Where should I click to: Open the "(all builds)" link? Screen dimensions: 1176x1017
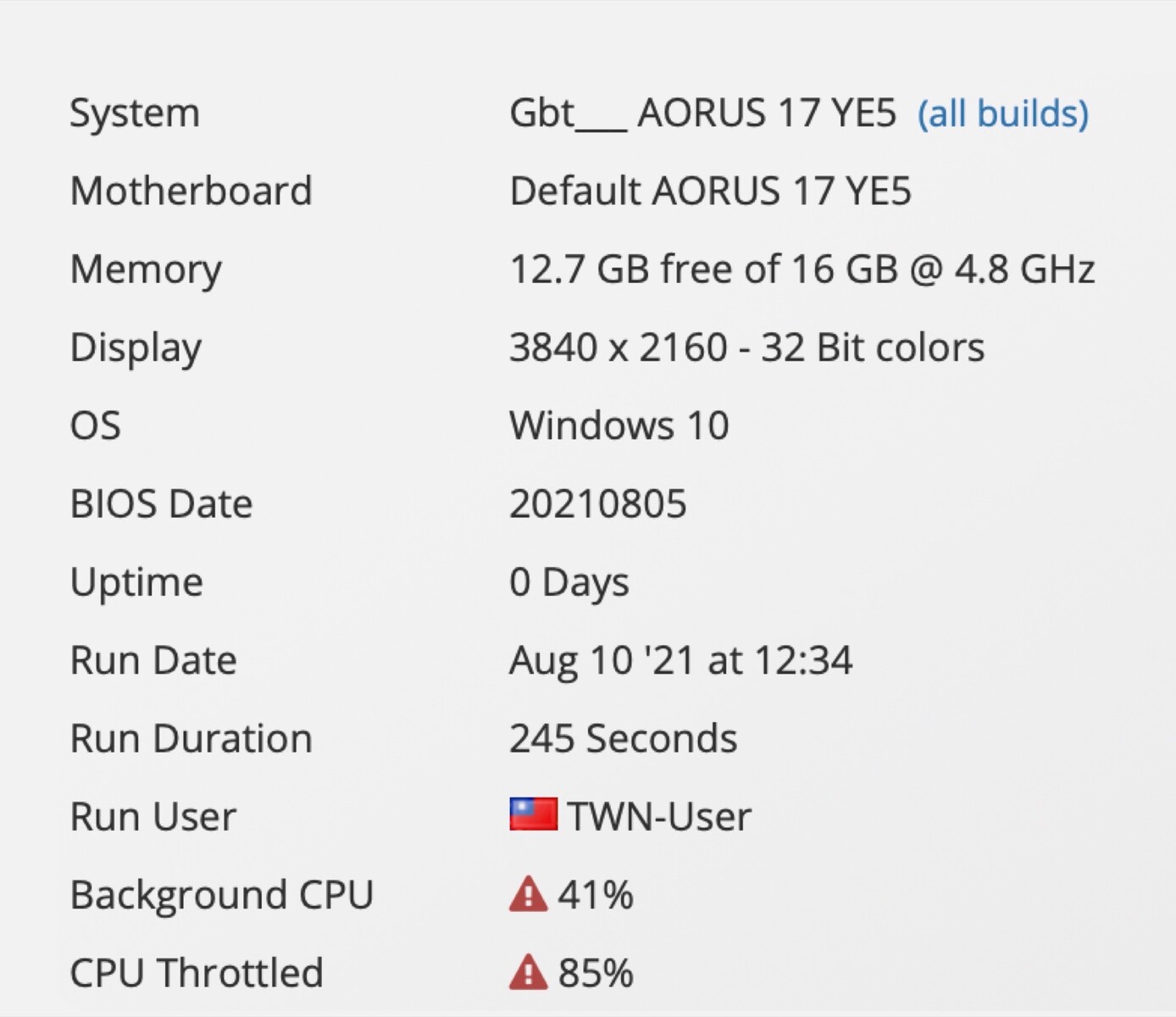coord(1002,114)
